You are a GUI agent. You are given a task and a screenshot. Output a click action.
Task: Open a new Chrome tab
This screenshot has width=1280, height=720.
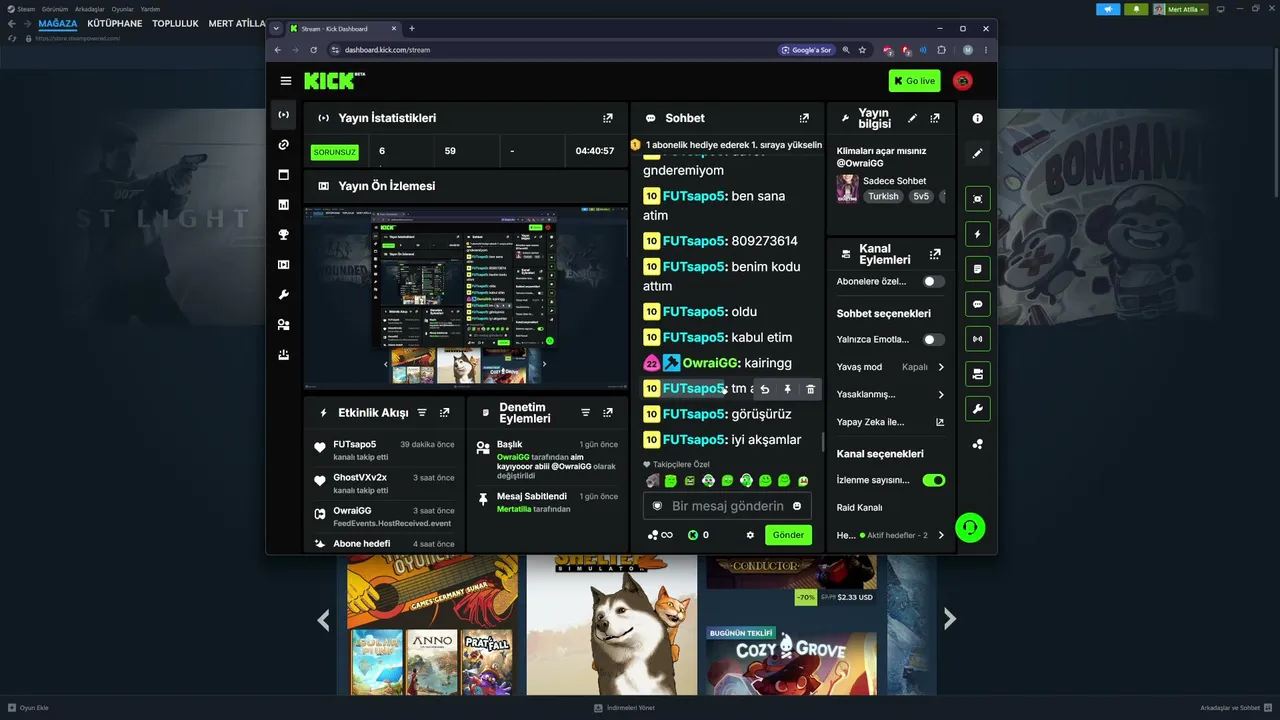(412, 29)
